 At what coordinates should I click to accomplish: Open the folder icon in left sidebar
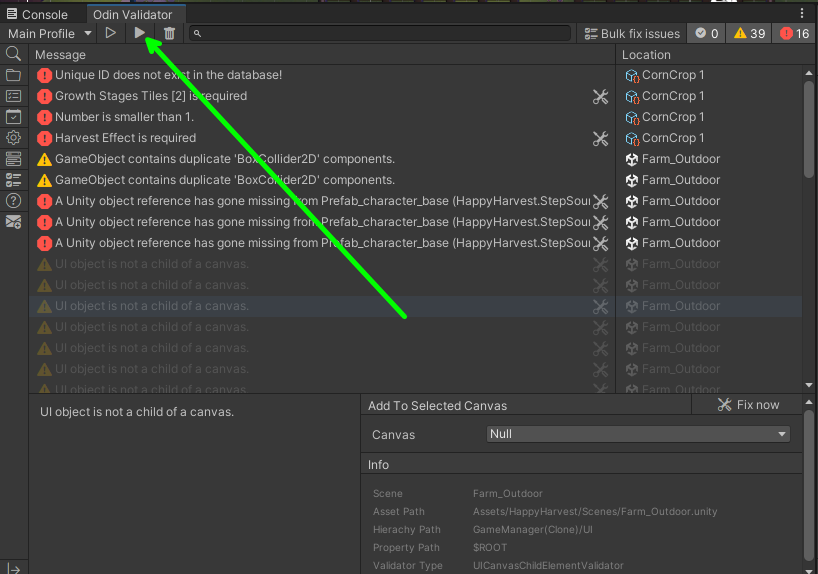[13, 75]
